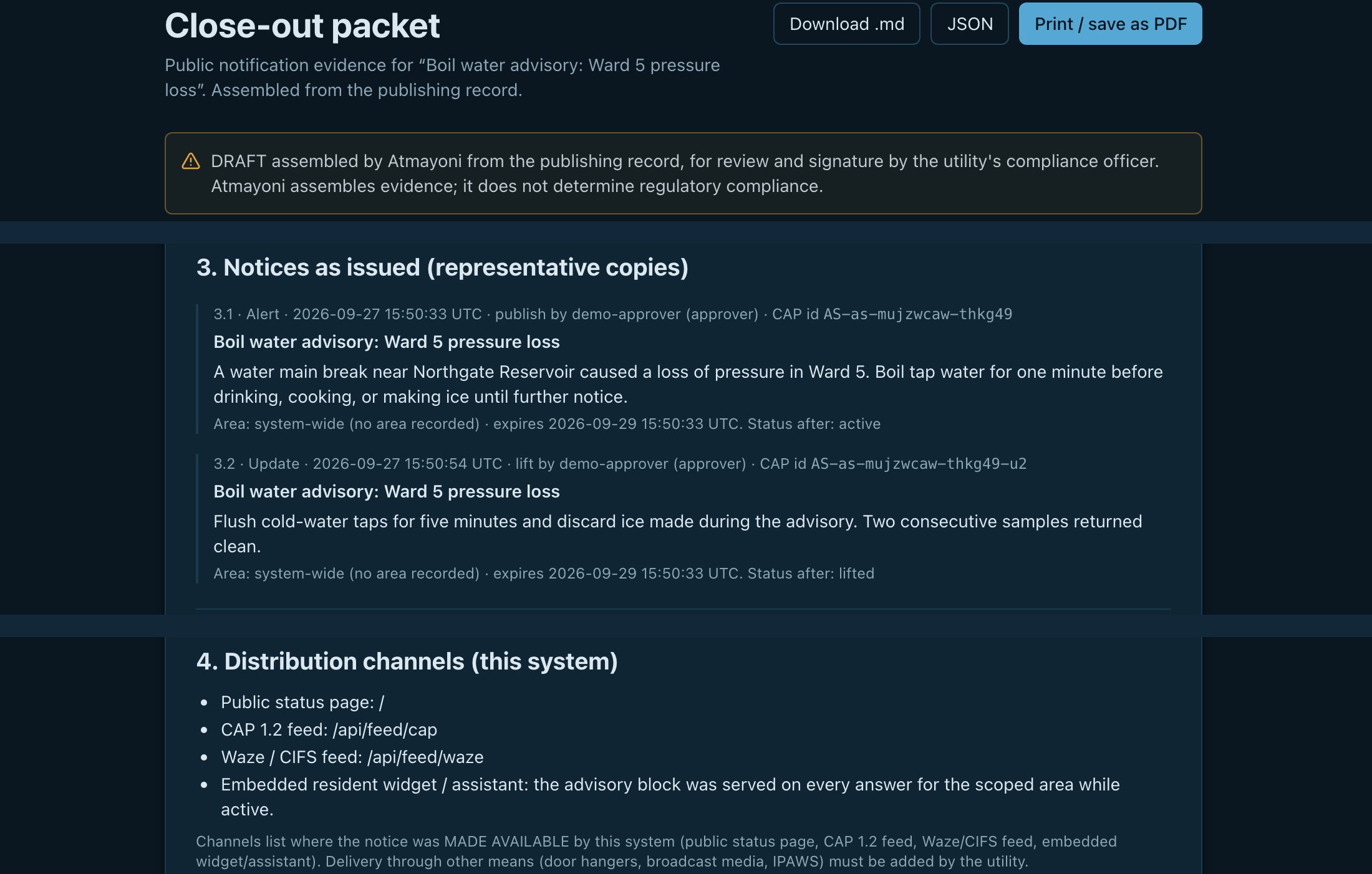Screen dimensions: 1372x874
Task: Click heading 3. Notices as issued
Action: (x=442, y=267)
